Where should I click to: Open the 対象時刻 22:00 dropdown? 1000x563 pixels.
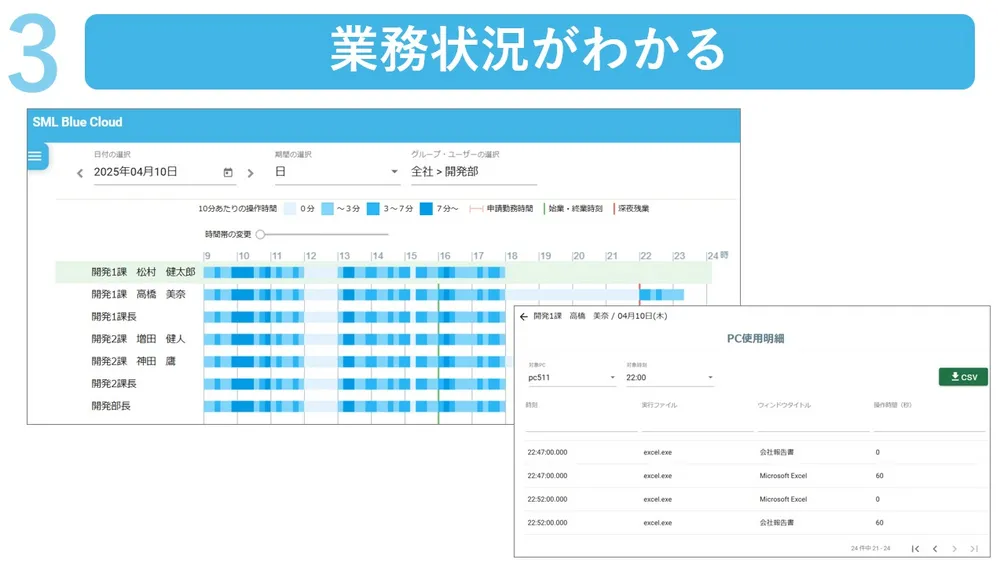pos(670,378)
